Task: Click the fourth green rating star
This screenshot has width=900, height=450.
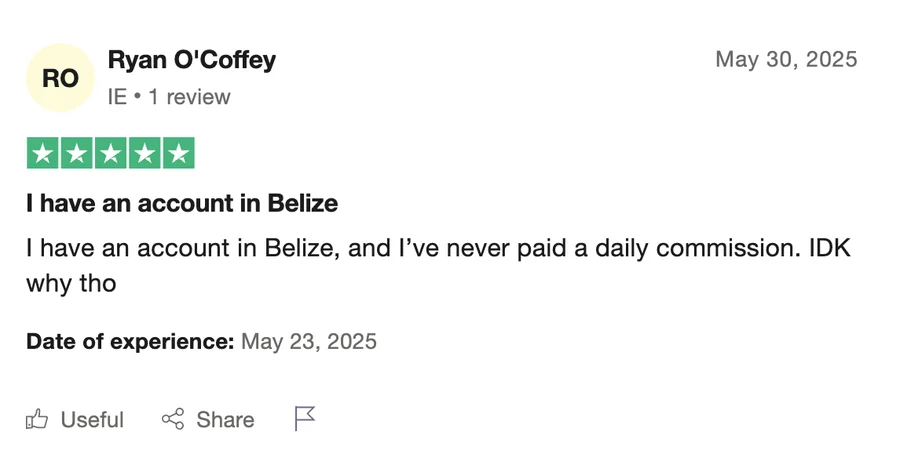Action: [144, 153]
